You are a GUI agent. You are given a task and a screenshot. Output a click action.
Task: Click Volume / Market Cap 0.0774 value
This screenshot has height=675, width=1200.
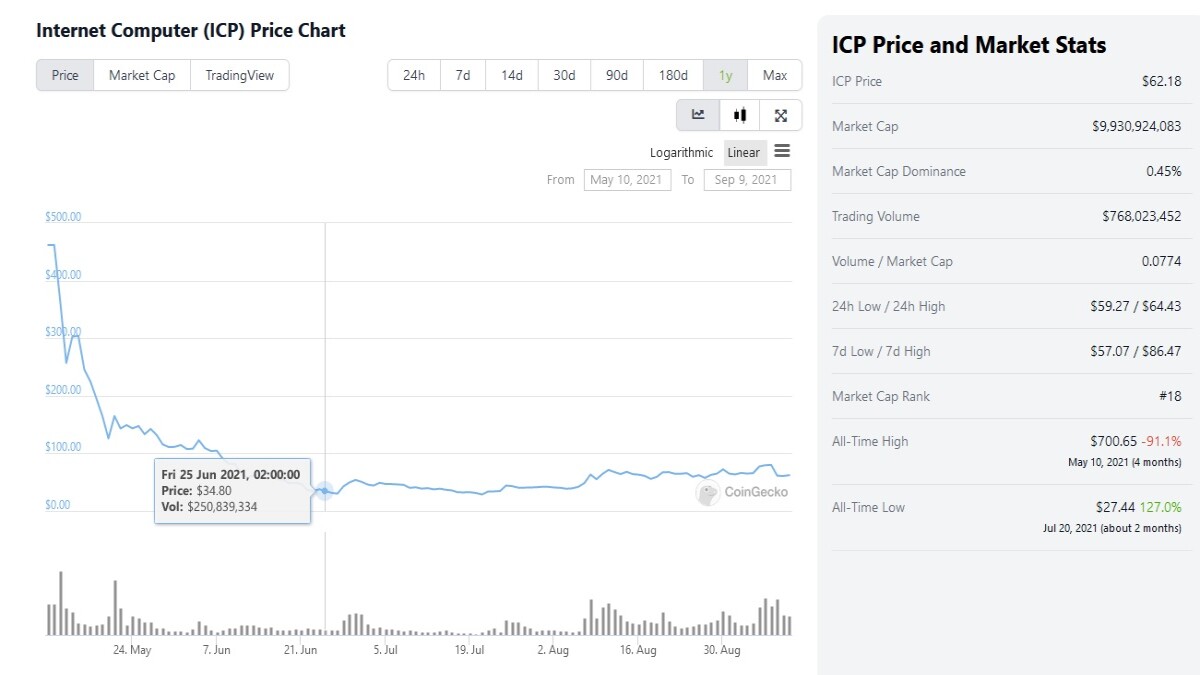[x=1163, y=261]
